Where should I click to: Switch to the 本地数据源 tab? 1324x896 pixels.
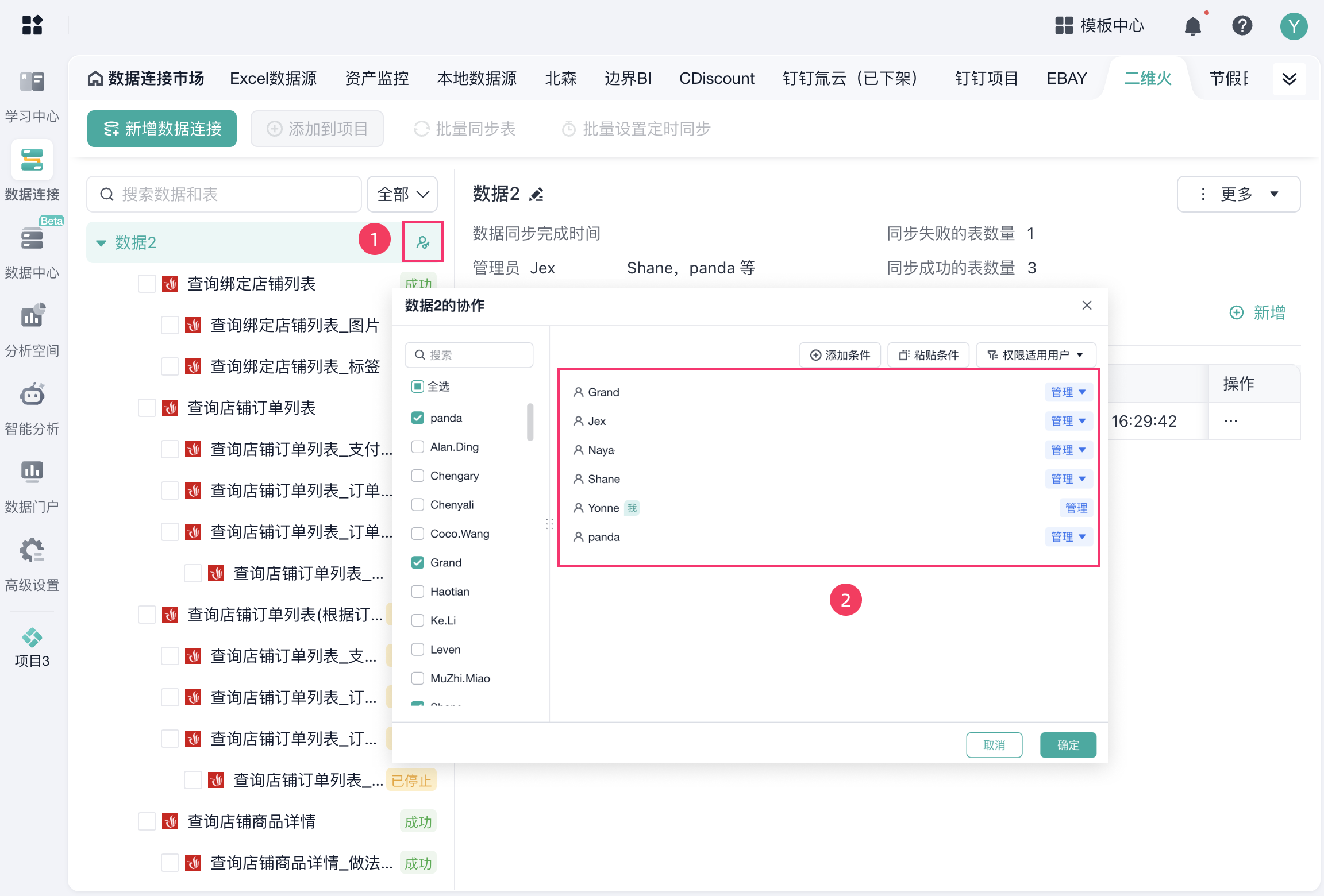pos(477,78)
